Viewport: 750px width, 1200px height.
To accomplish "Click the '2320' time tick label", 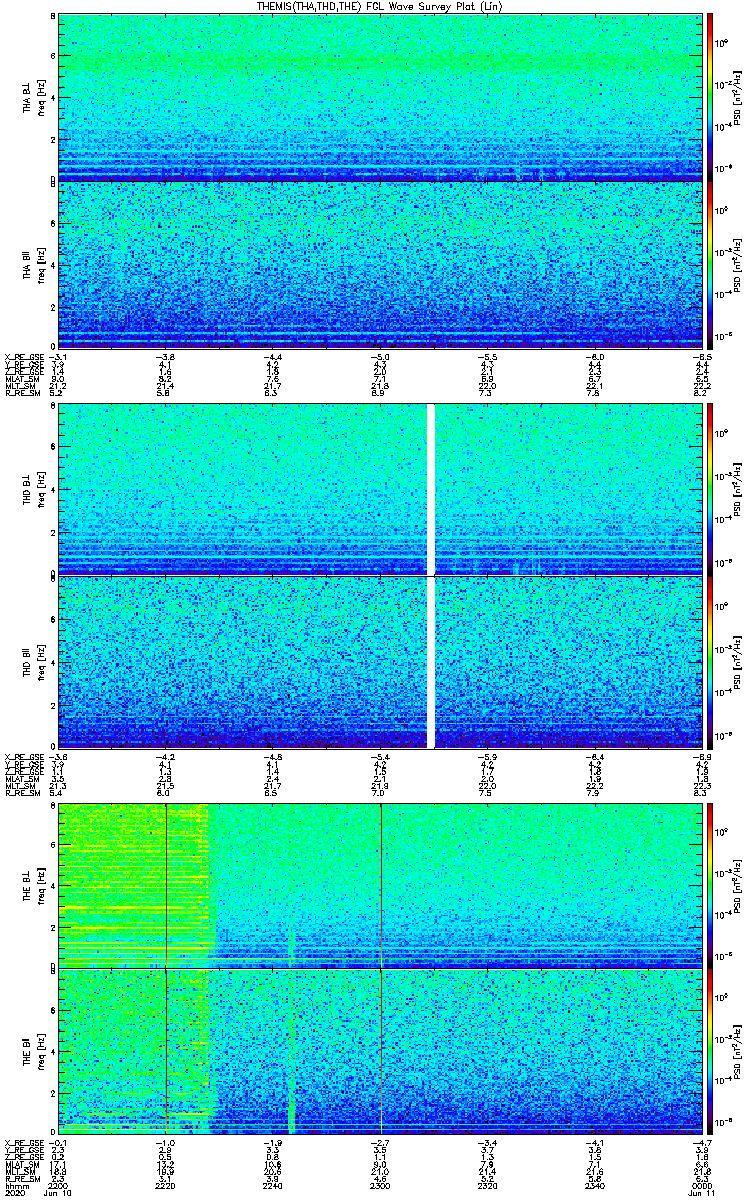I will tap(487, 1186).
